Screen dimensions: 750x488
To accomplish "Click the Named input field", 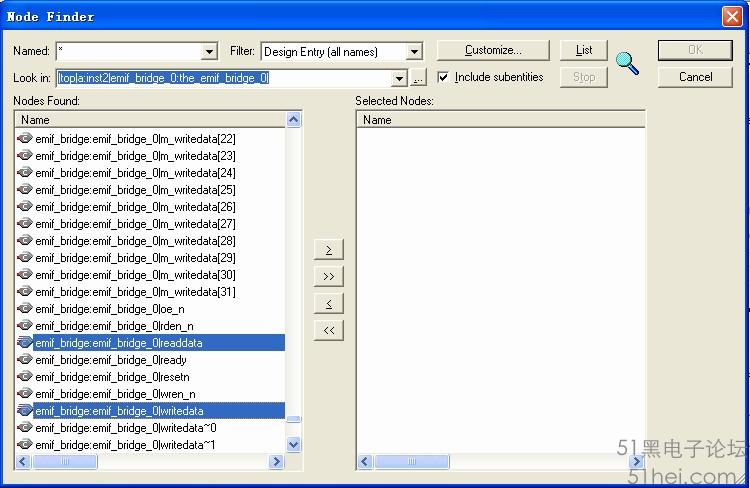I will tap(129, 51).
